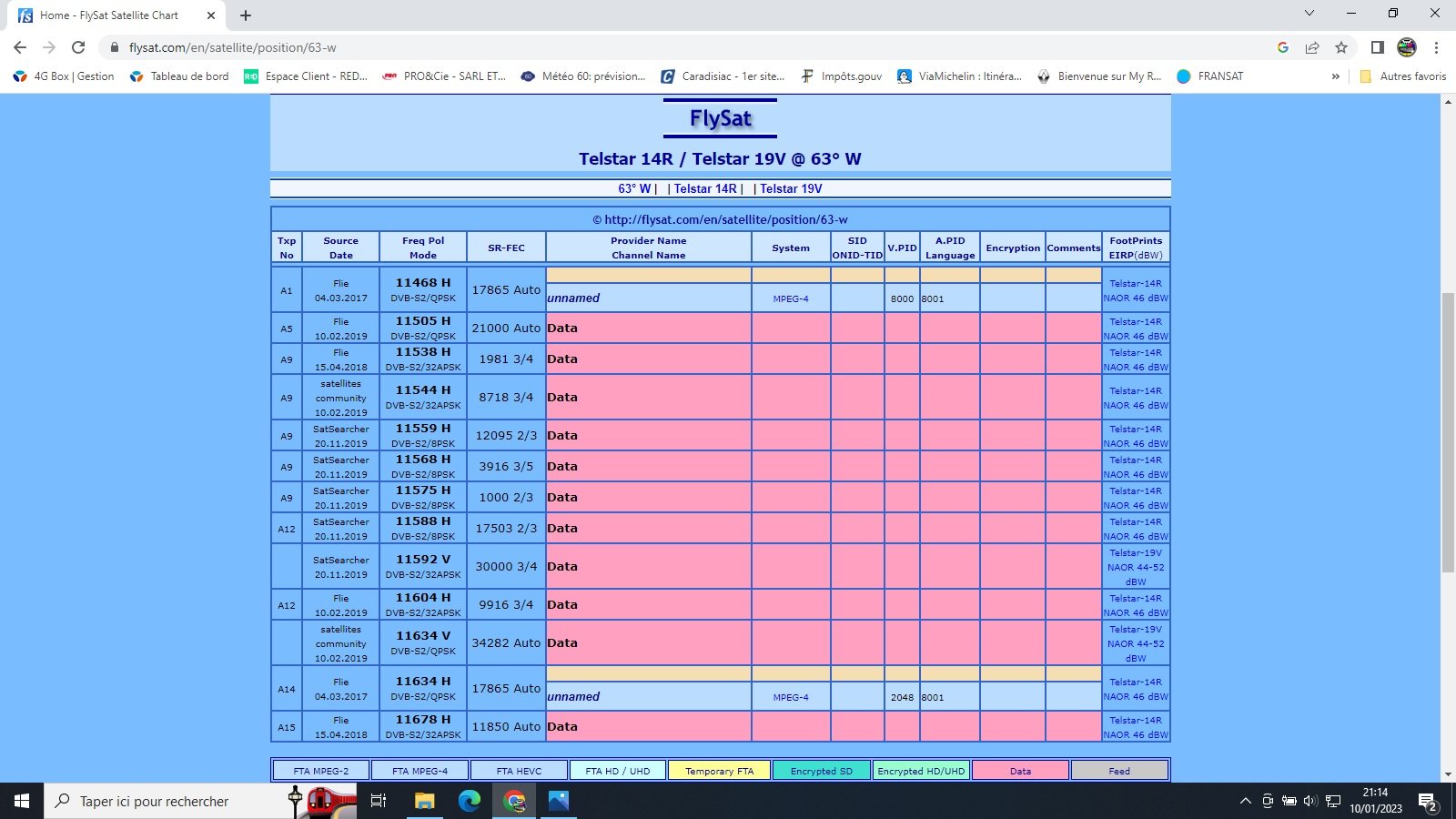Screen dimensions: 1456x819
Task: Click the Temporary FTA yellow legend swatch
Action: click(x=719, y=771)
